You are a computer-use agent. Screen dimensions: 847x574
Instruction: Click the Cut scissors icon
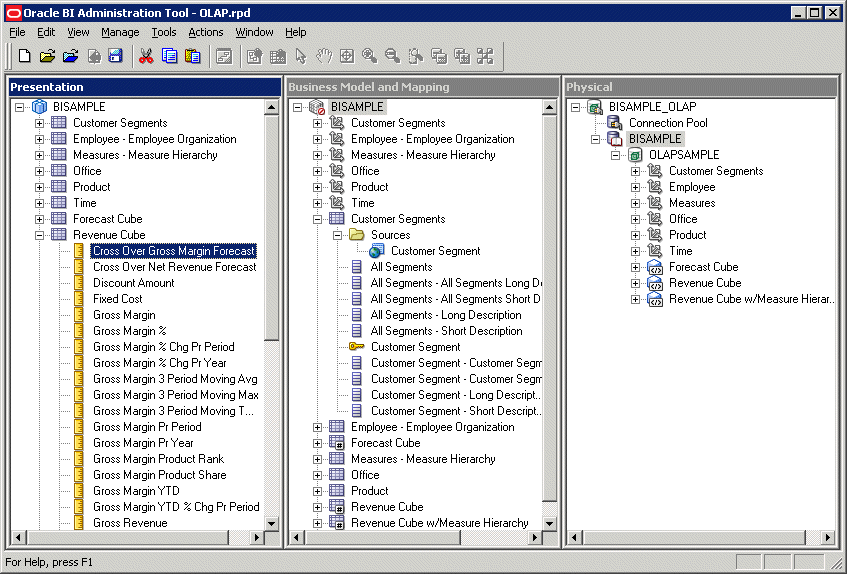[146, 56]
